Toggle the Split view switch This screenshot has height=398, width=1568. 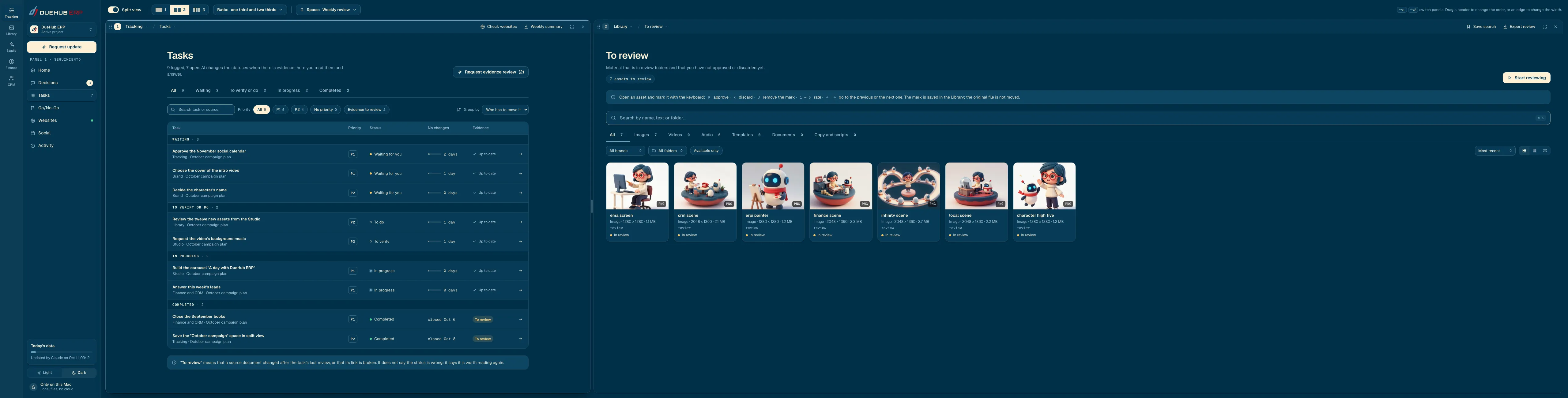coord(113,10)
